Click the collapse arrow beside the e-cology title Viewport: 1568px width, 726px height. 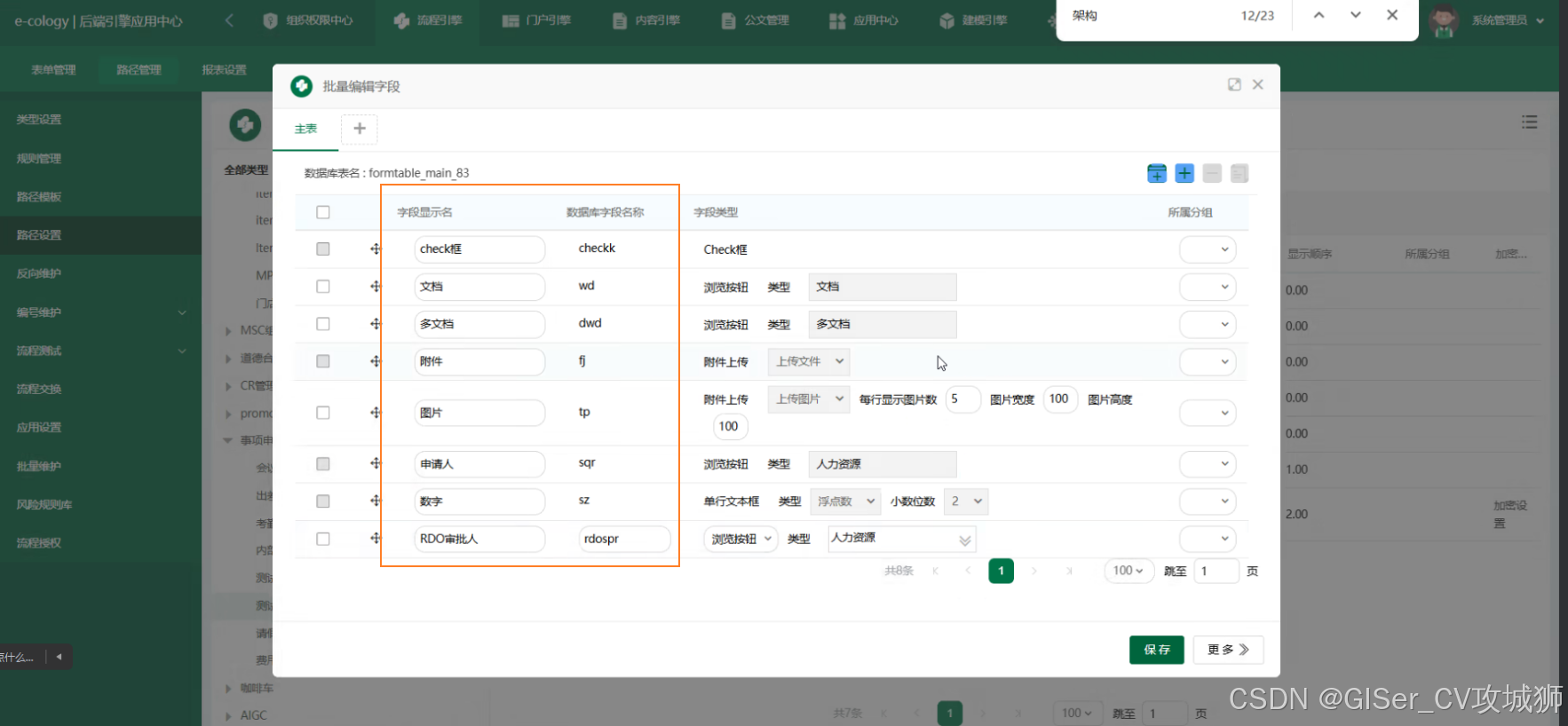click(x=229, y=20)
